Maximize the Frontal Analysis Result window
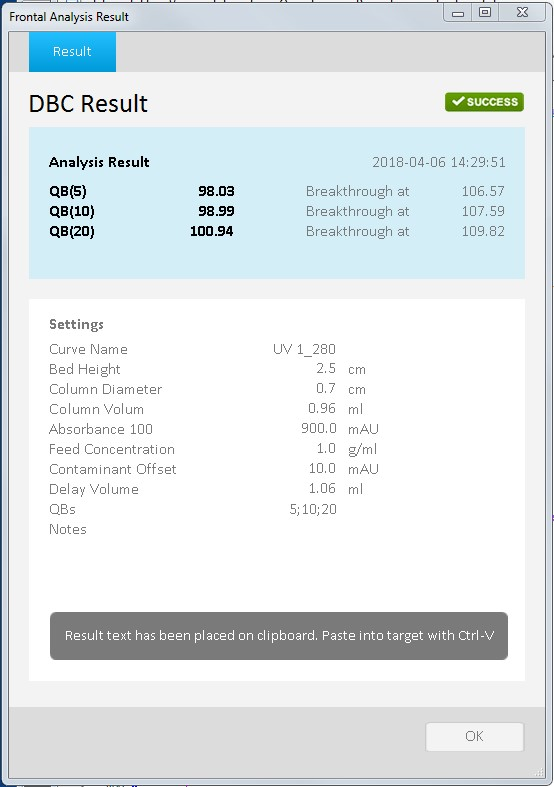554x787 pixels. pos(485,13)
